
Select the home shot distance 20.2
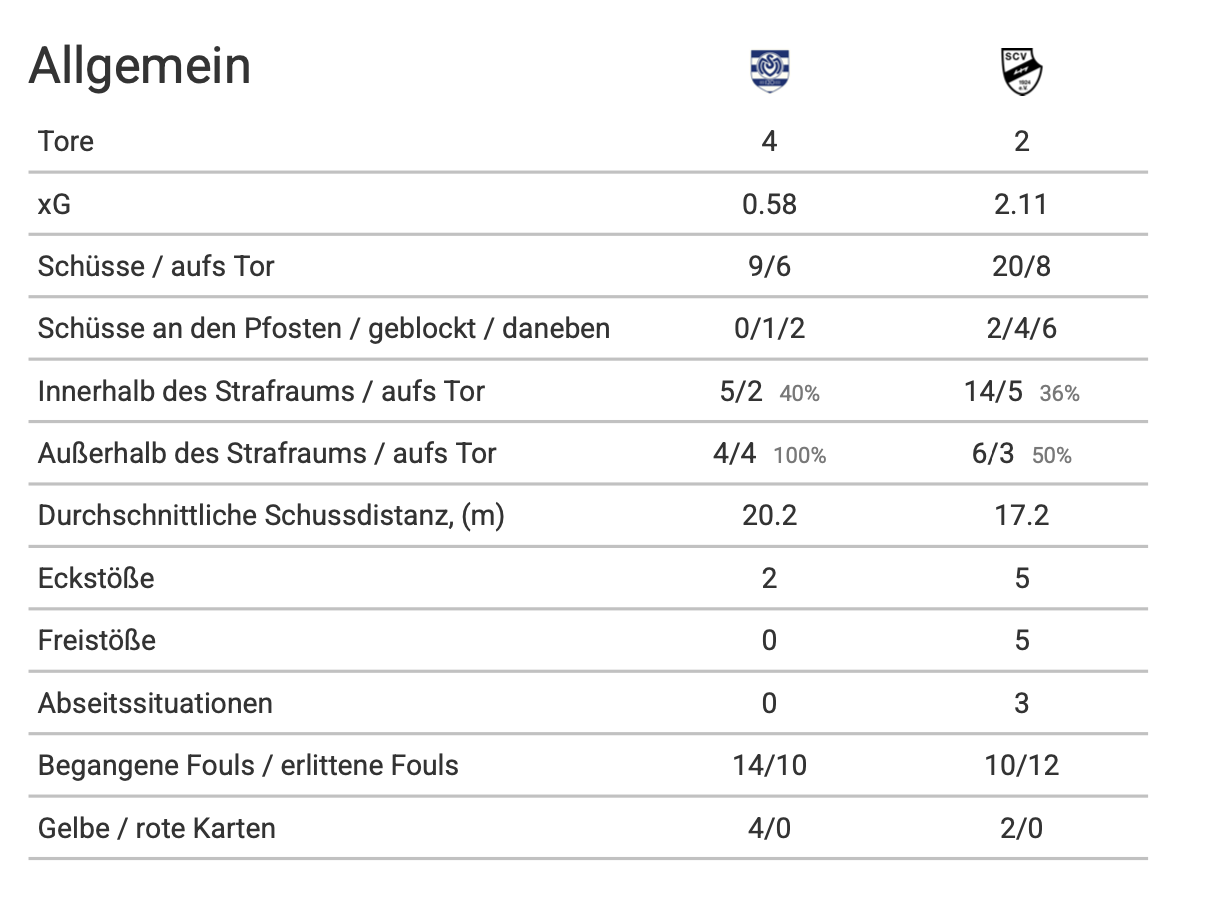tap(769, 516)
